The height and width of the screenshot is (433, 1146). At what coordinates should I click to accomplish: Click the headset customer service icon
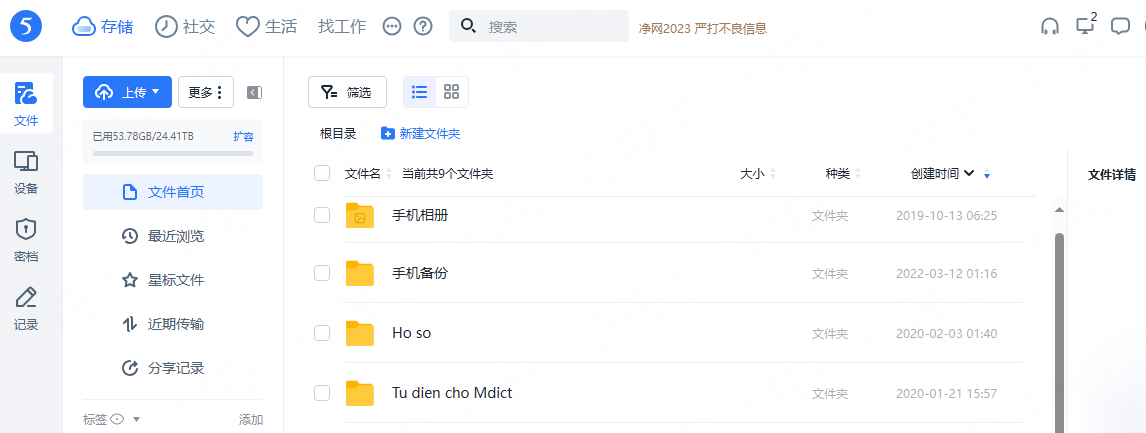pyautogui.click(x=1049, y=27)
